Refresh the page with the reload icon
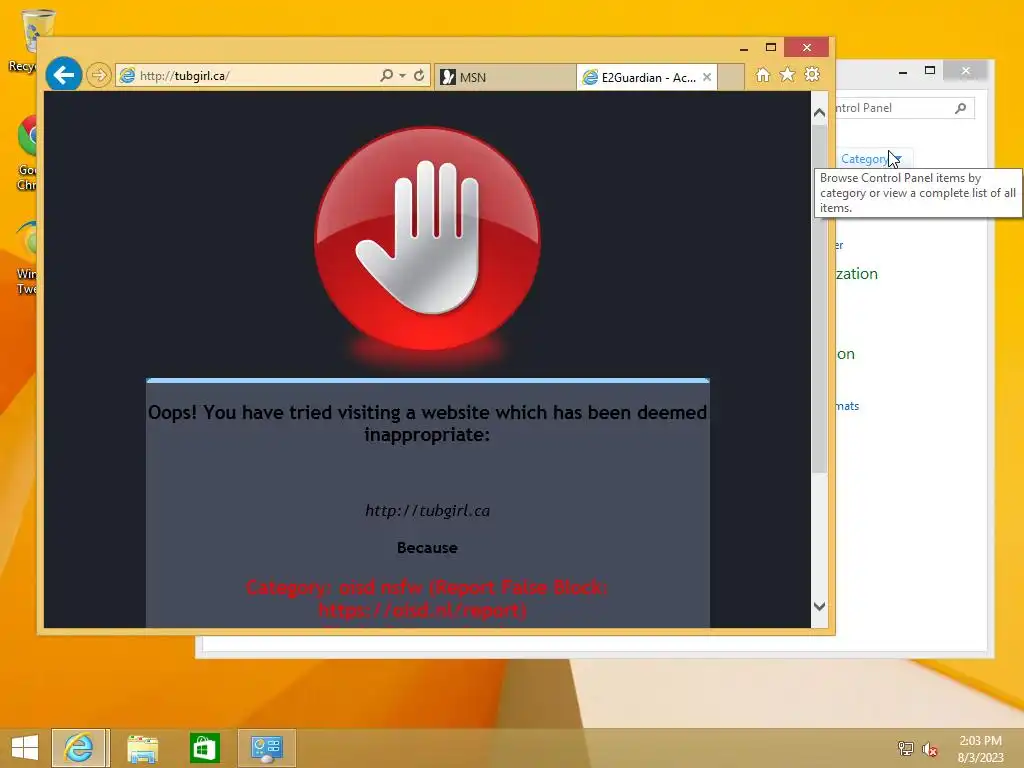 point(419,76)
